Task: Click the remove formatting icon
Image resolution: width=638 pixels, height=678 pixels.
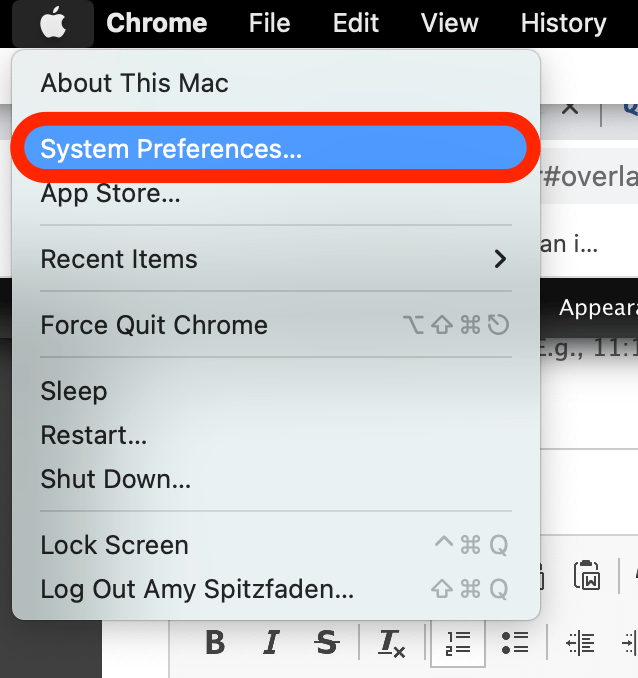Action: [x=391, y=643]
